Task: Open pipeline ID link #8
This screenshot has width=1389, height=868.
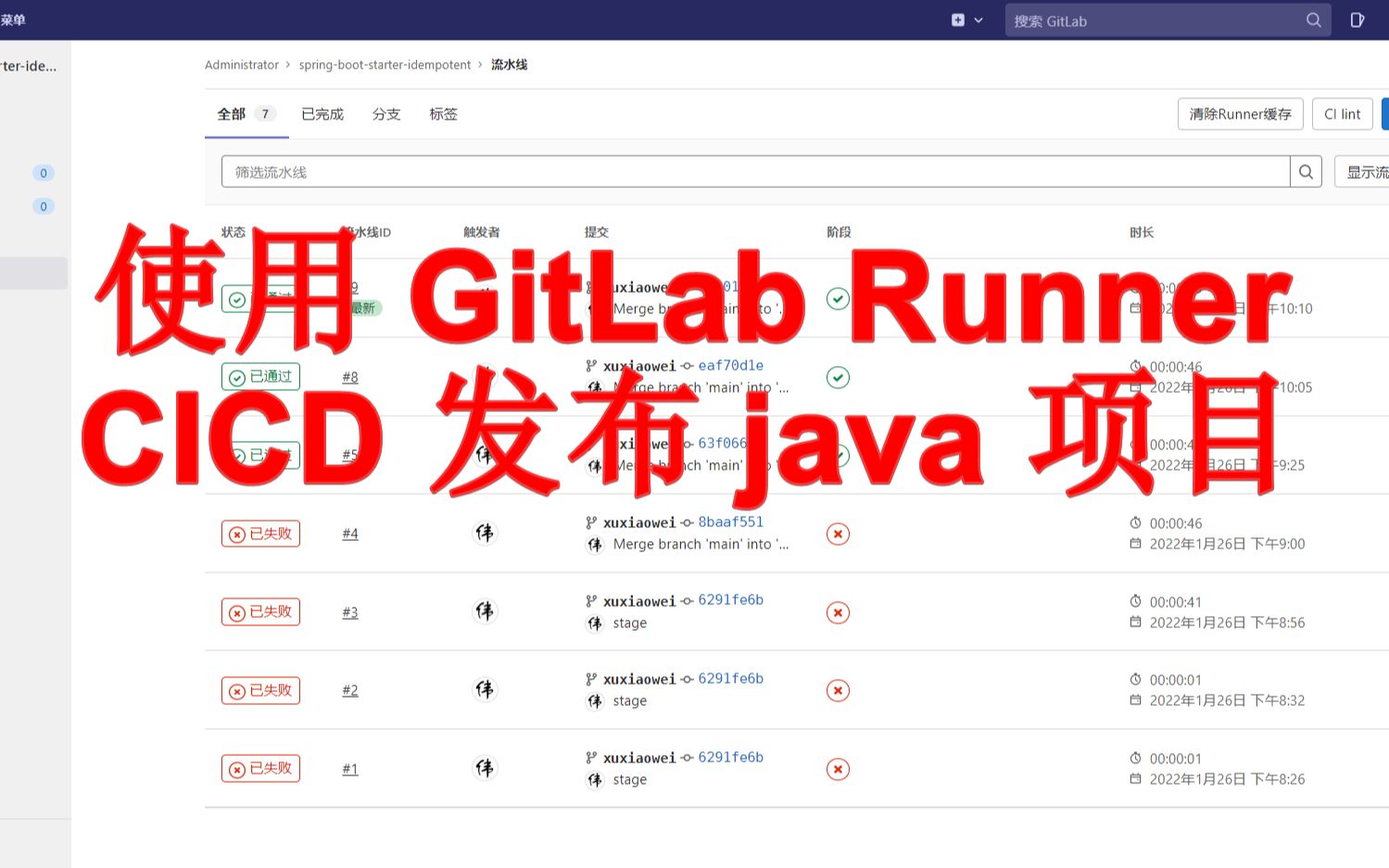Action: tap(350, 377)
